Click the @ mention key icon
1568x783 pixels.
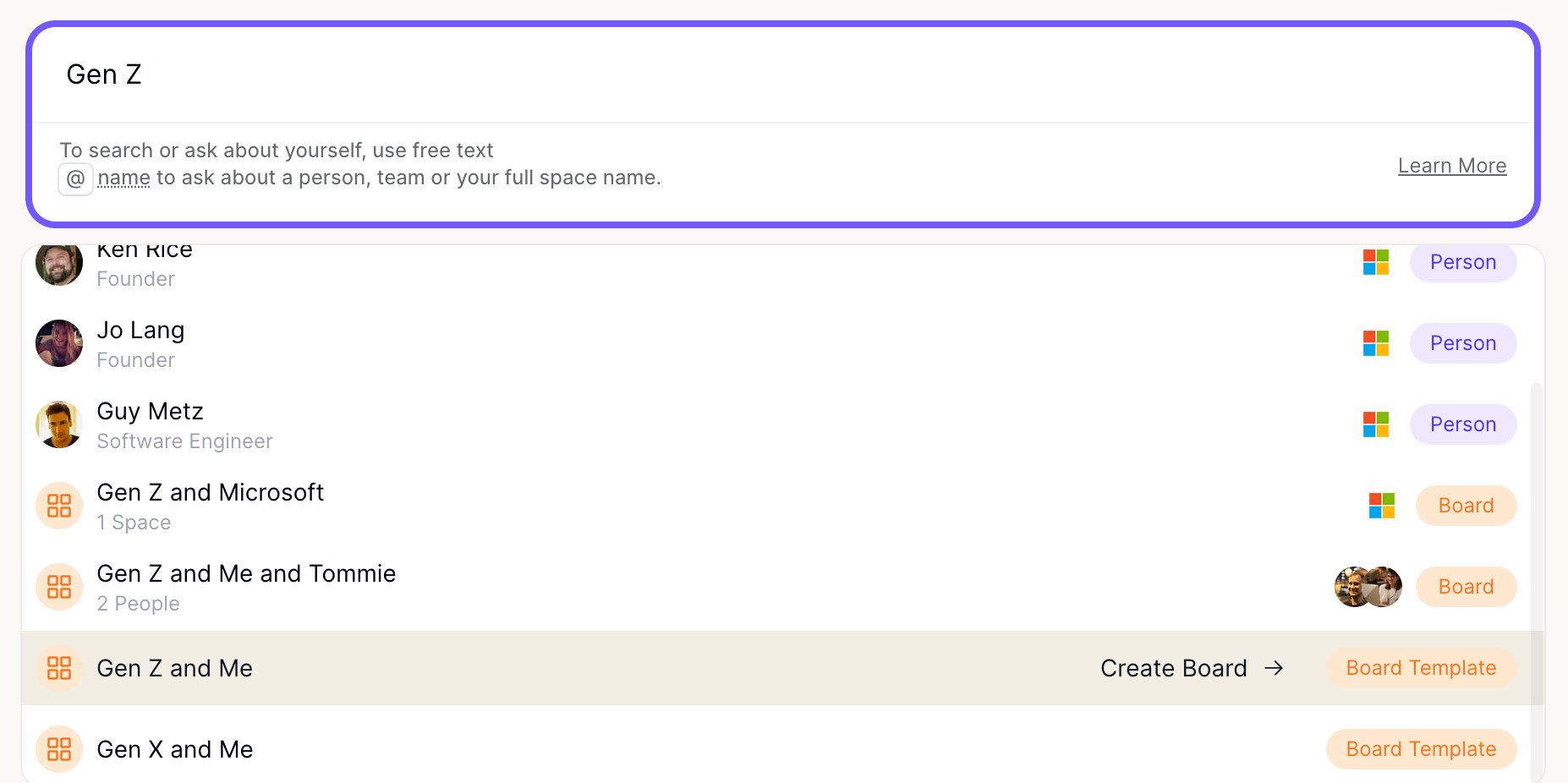click(x=75, y=178)
